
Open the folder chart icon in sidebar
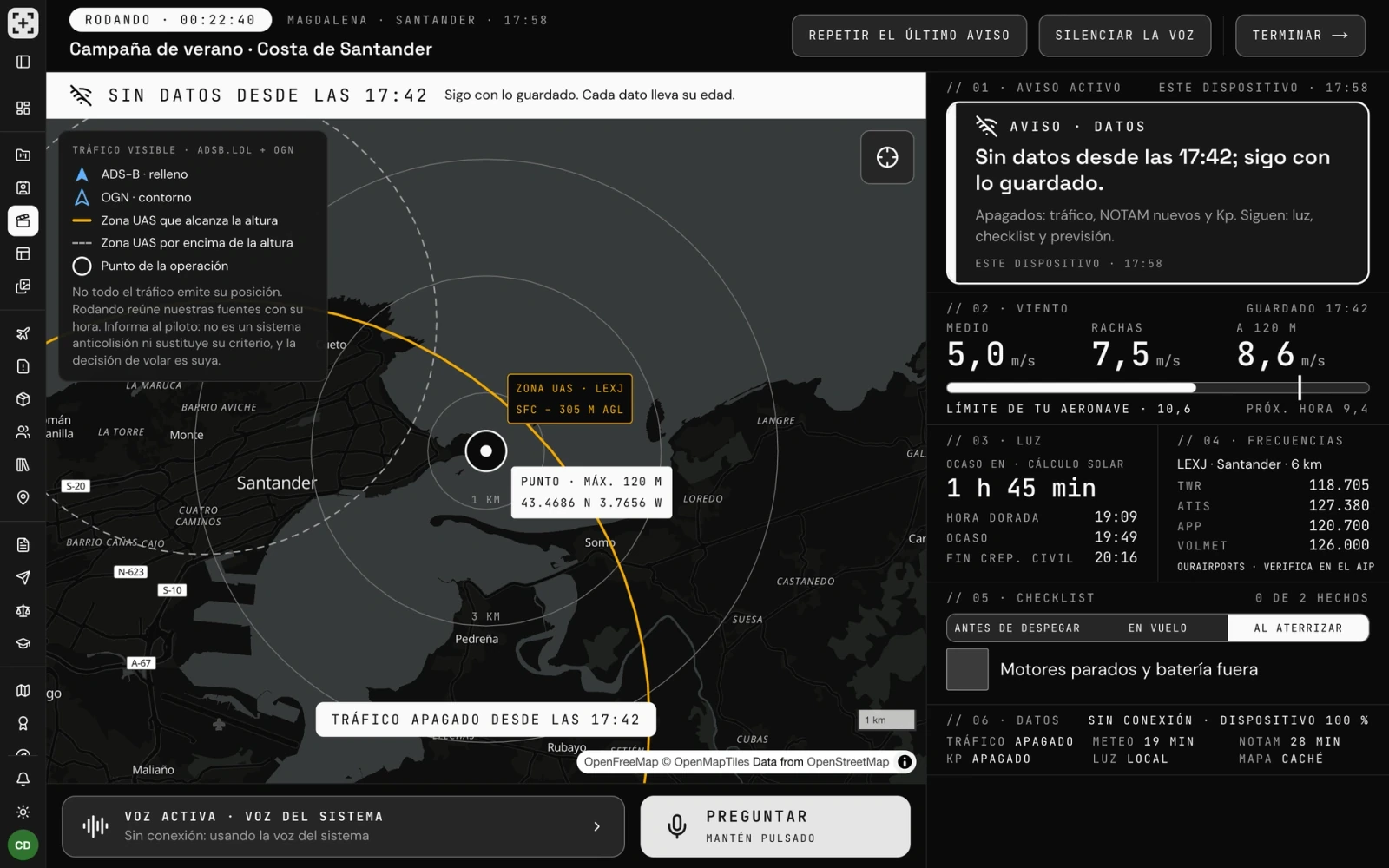pos(23,155)
